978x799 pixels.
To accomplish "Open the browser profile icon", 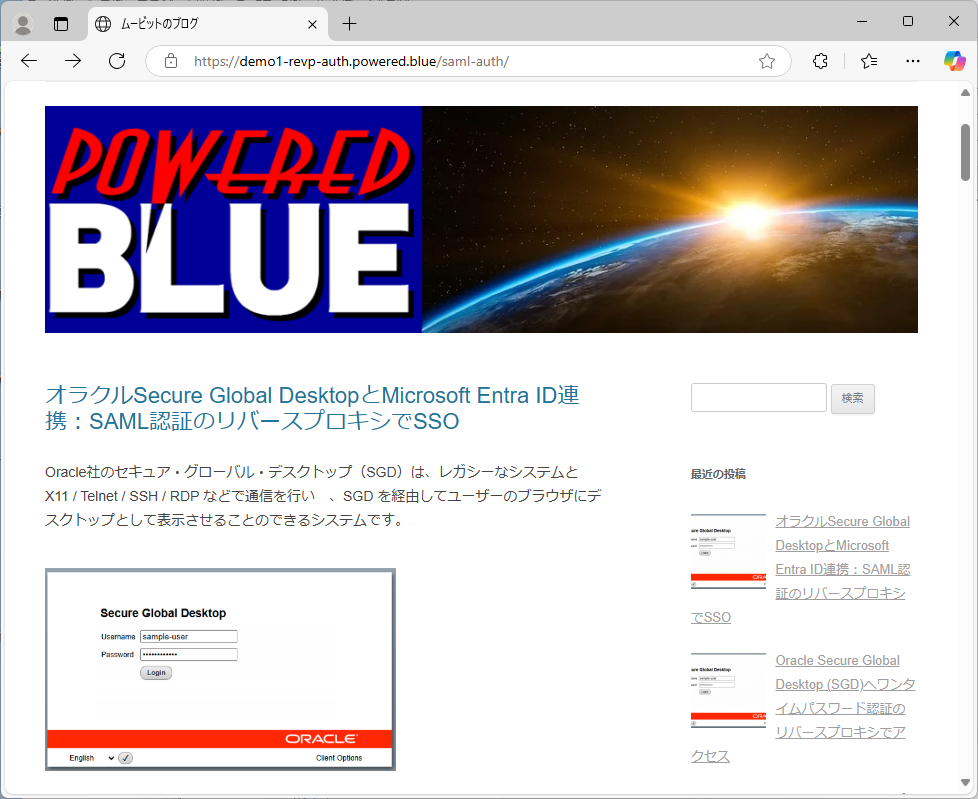I will (23, 24).
